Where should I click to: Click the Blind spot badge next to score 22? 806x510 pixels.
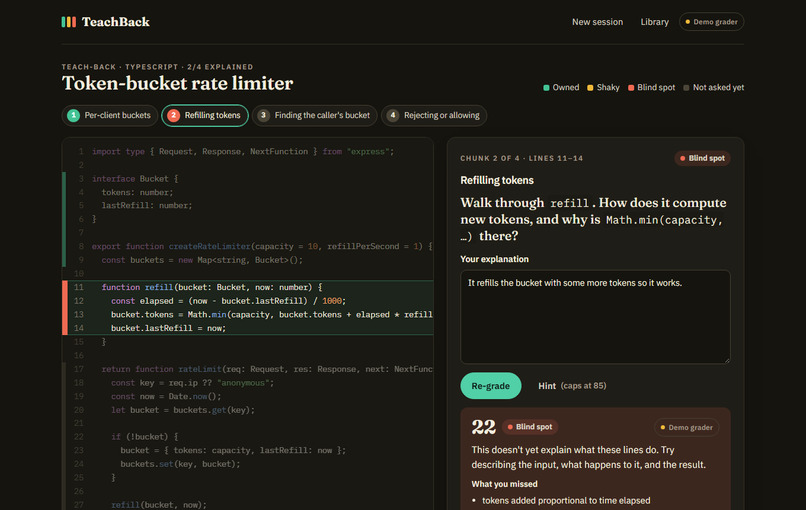click(x=530, y=427)
